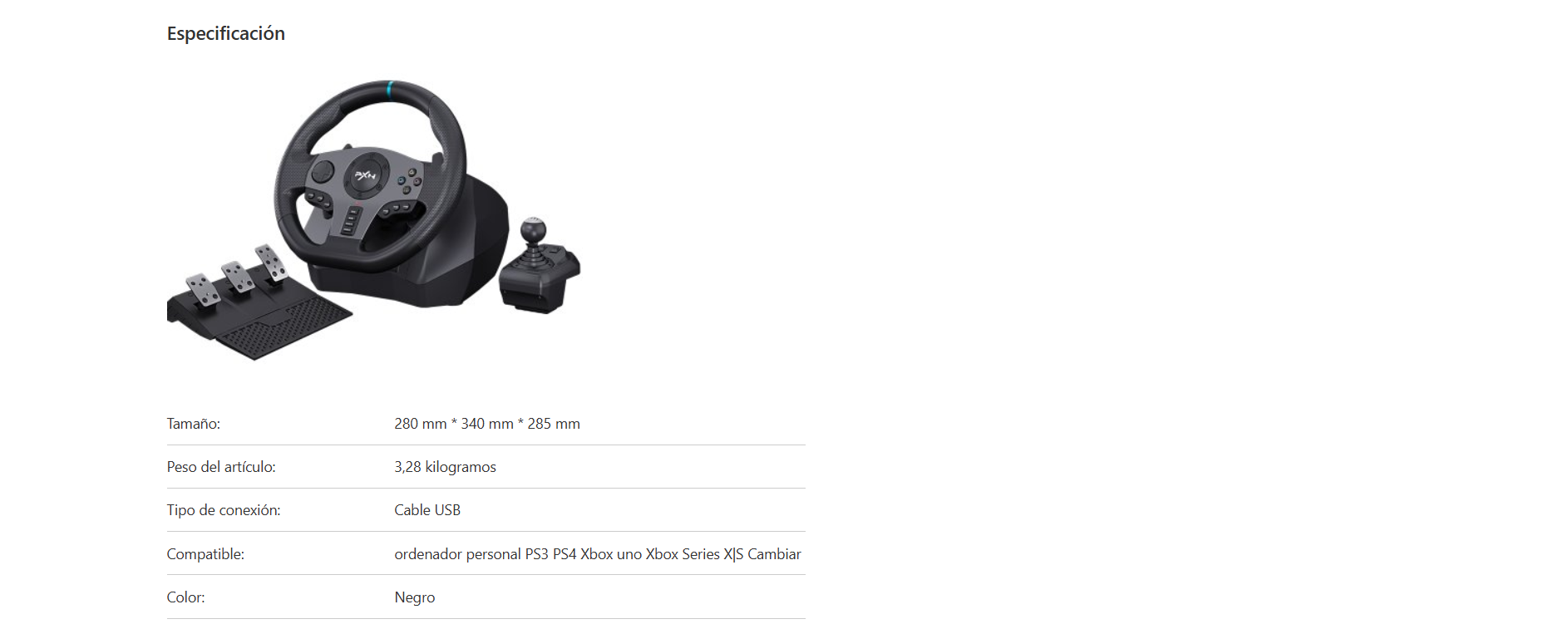Click the word Cambiar in the Compatible row
Image resolution: width=1568 pixels, height=624 pixels.
click(x=774, y=554)
